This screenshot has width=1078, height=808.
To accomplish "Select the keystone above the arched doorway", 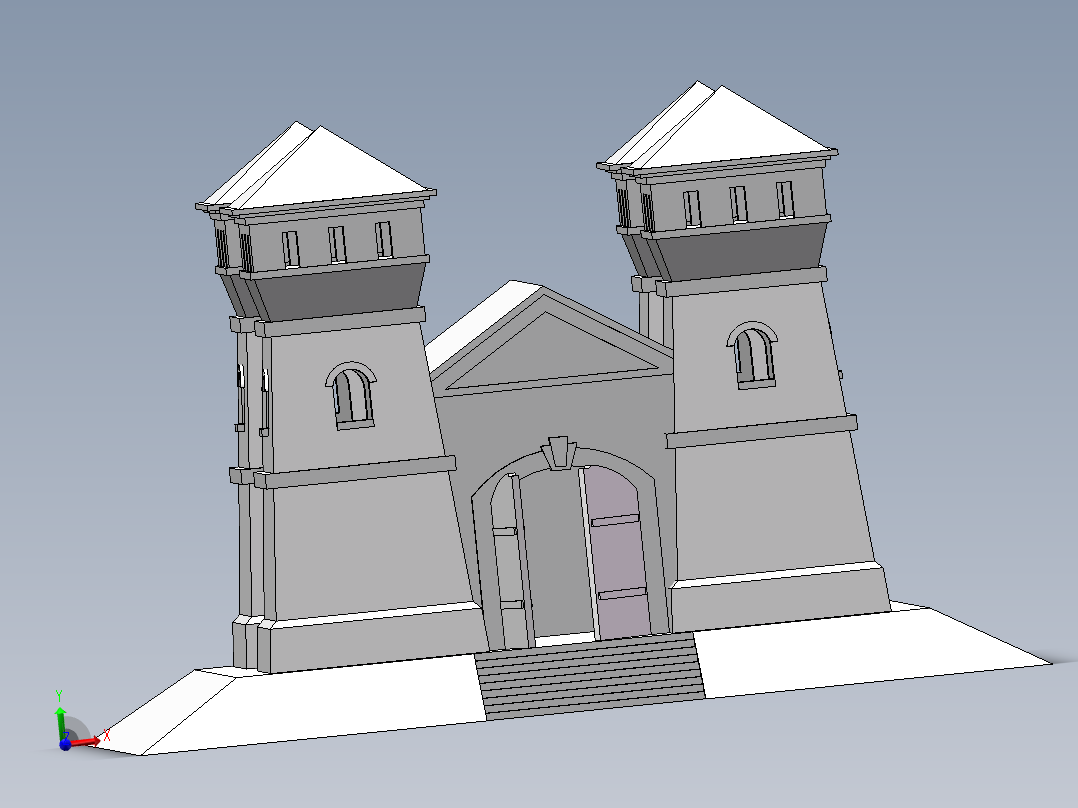I will (558, 452).
